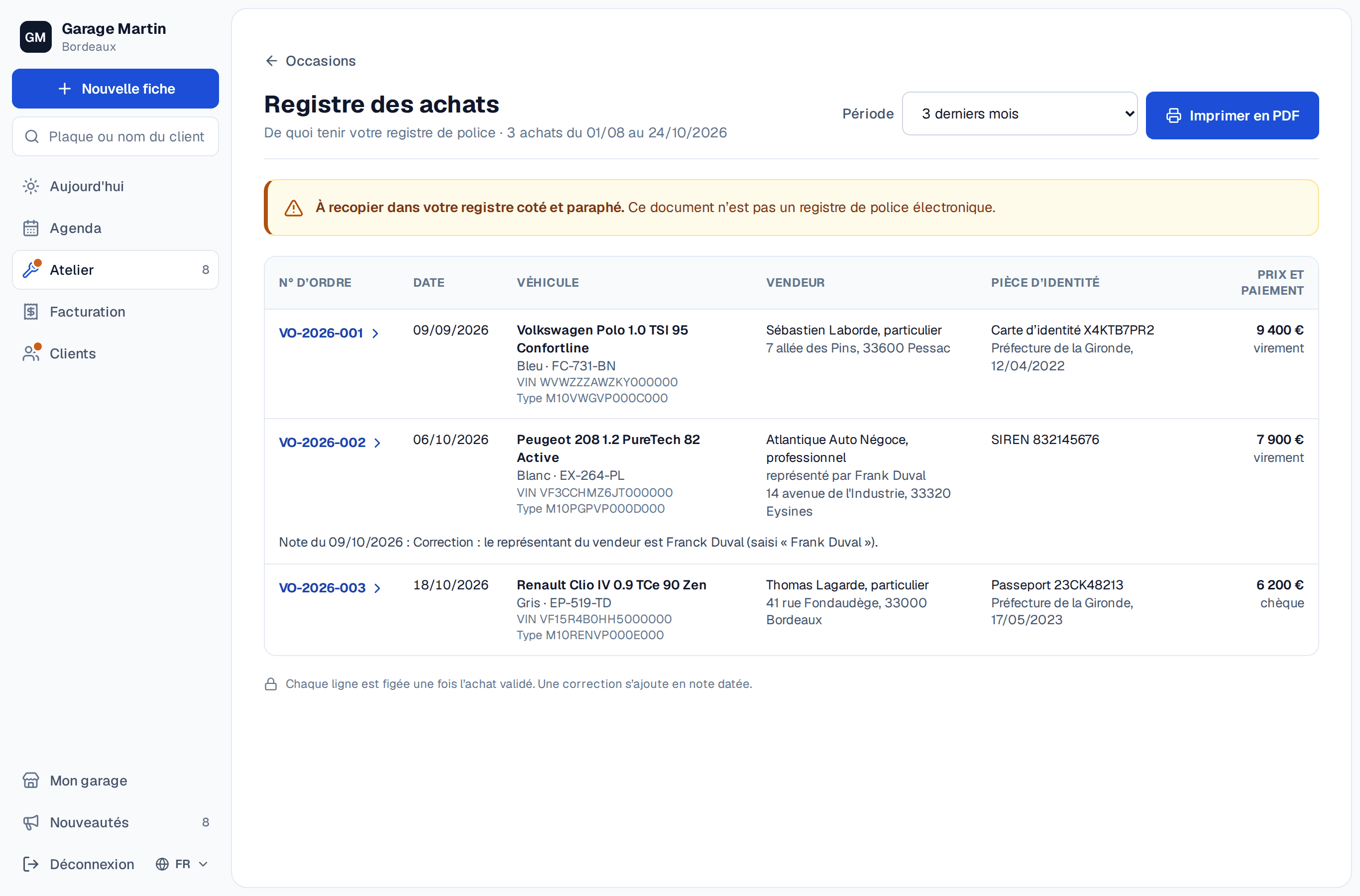Go to Aujourd'hui in sidebar
Viewport: 1360px width, 896px height.
(x=115, y=186)
